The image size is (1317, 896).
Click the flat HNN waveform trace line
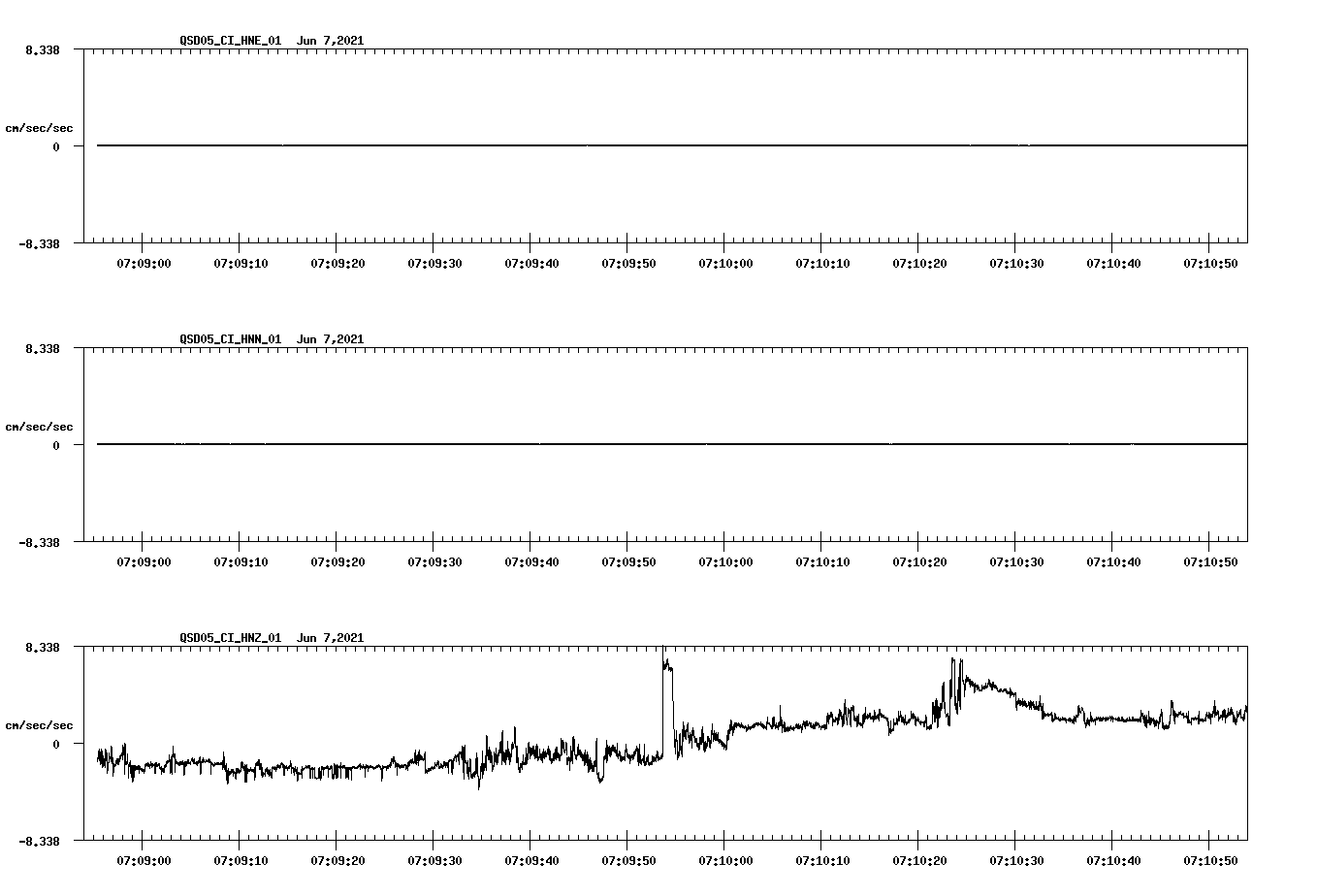[672, 444]
